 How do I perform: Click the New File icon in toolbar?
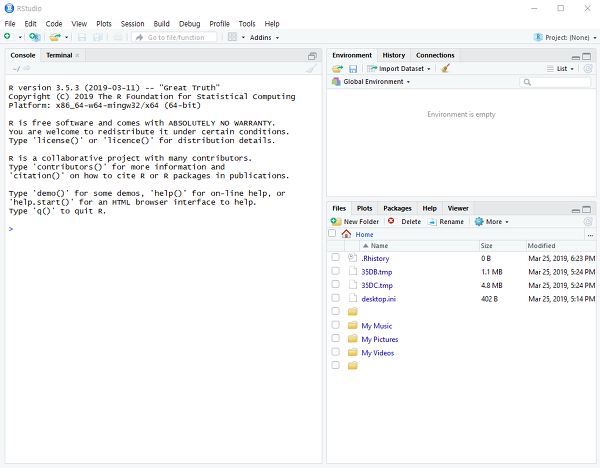click(7, 37)
